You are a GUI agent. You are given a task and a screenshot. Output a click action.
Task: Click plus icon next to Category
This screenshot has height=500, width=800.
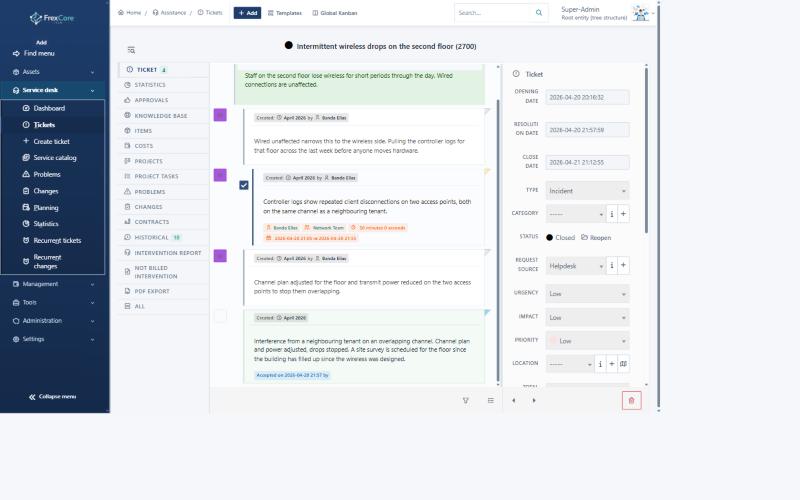coord(623,214)
